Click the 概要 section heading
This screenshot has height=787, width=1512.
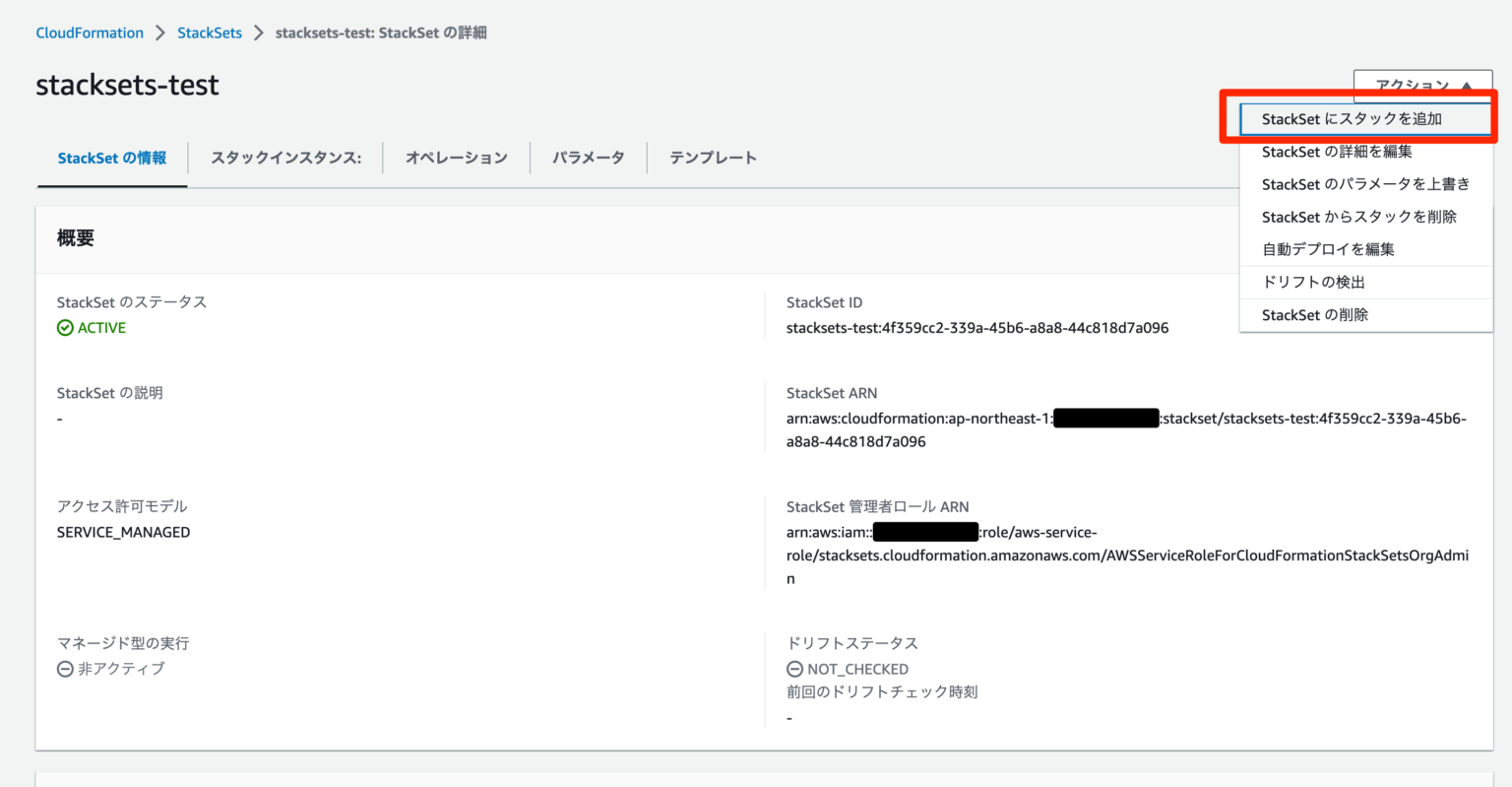pyautogui.click(x=75, y=238)
